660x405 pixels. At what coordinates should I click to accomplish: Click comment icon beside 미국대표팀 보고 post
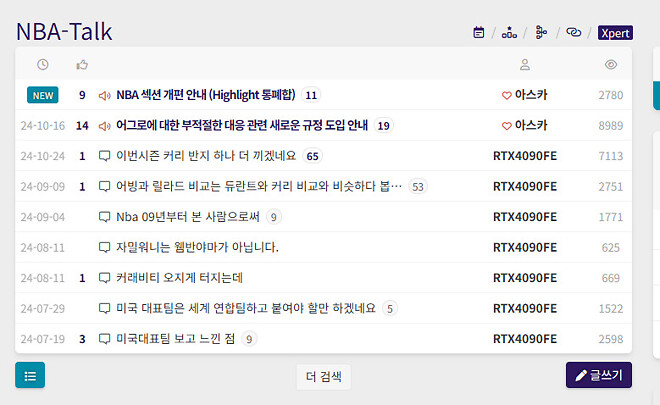[104, 339]
